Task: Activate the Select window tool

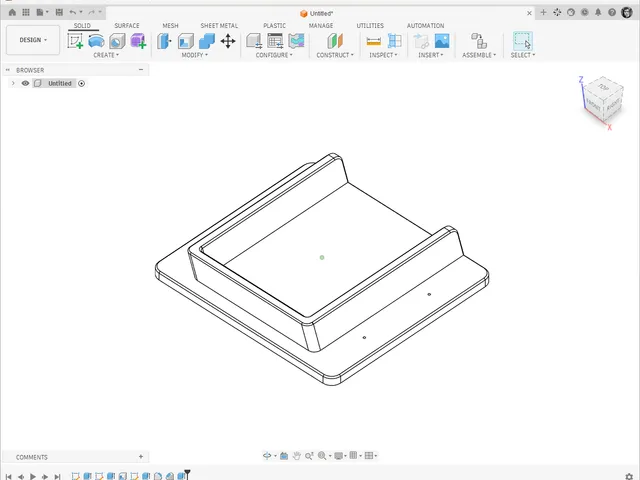Action: 522,41
